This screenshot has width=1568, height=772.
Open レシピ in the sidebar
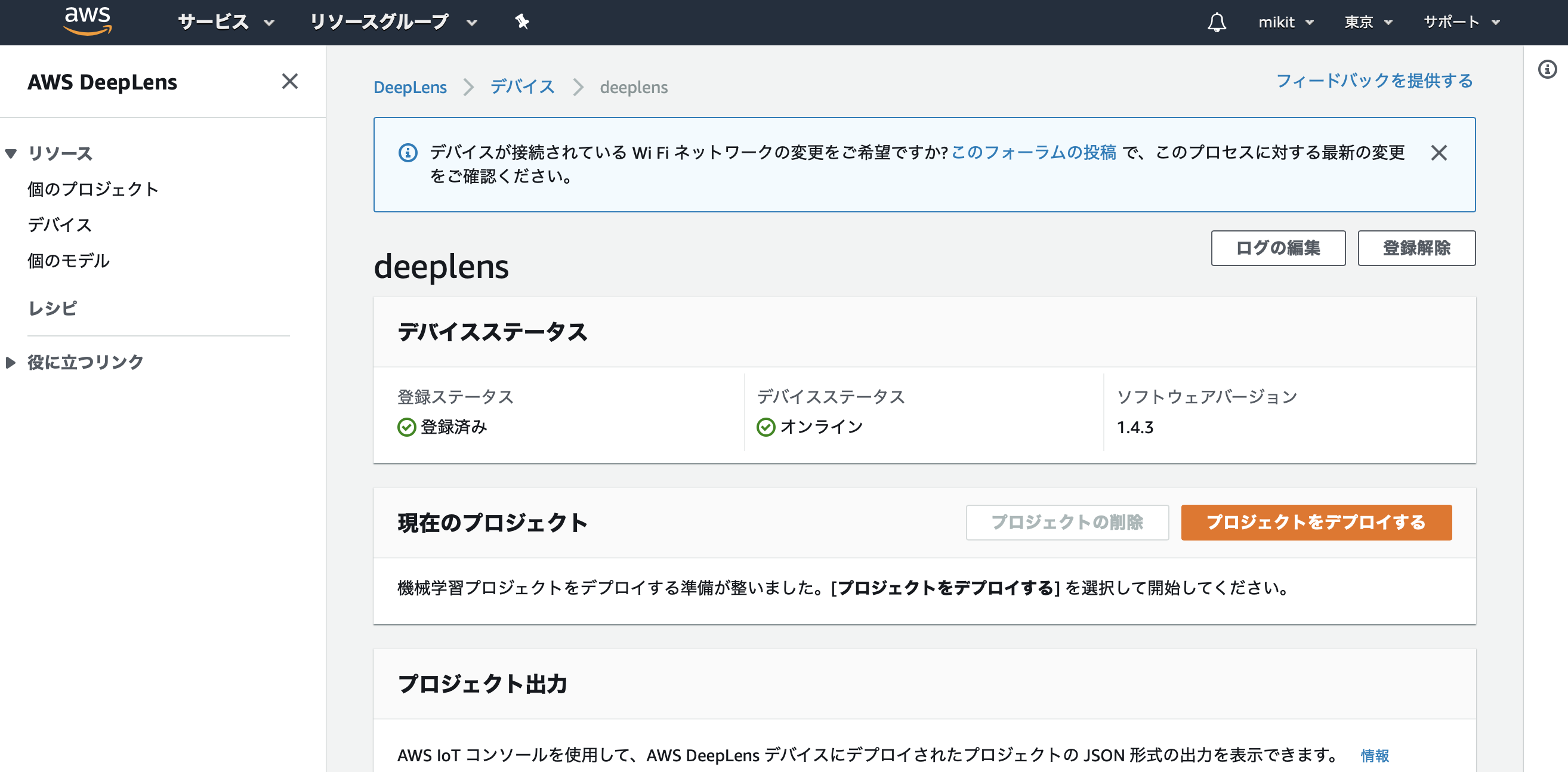(x=53, y=308)
